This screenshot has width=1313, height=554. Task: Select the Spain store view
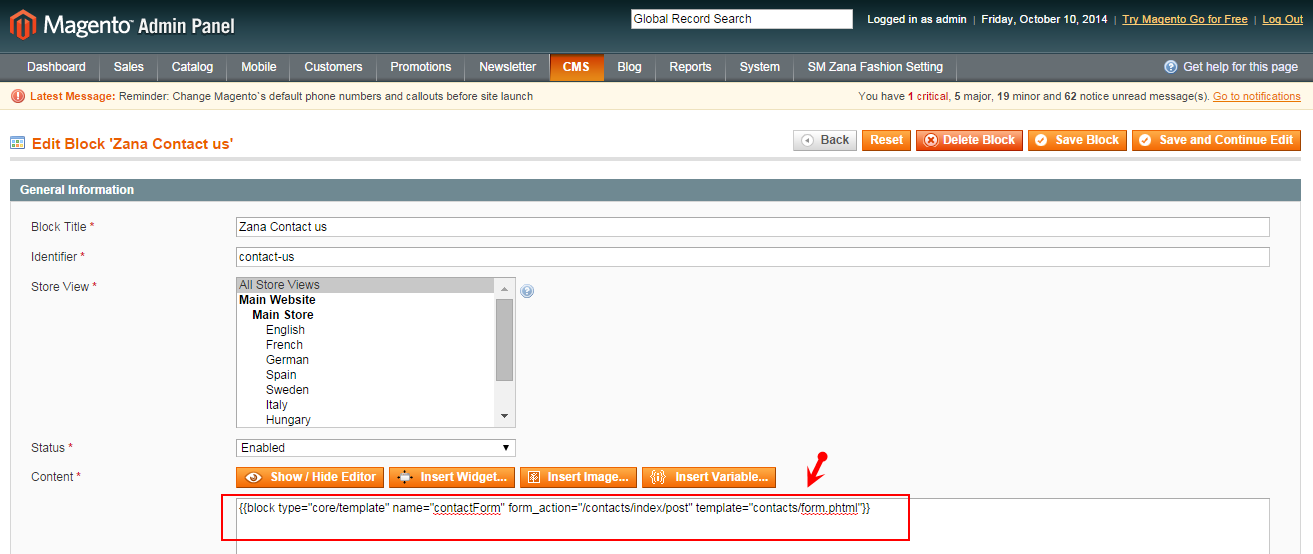click(x=366, y=375)
